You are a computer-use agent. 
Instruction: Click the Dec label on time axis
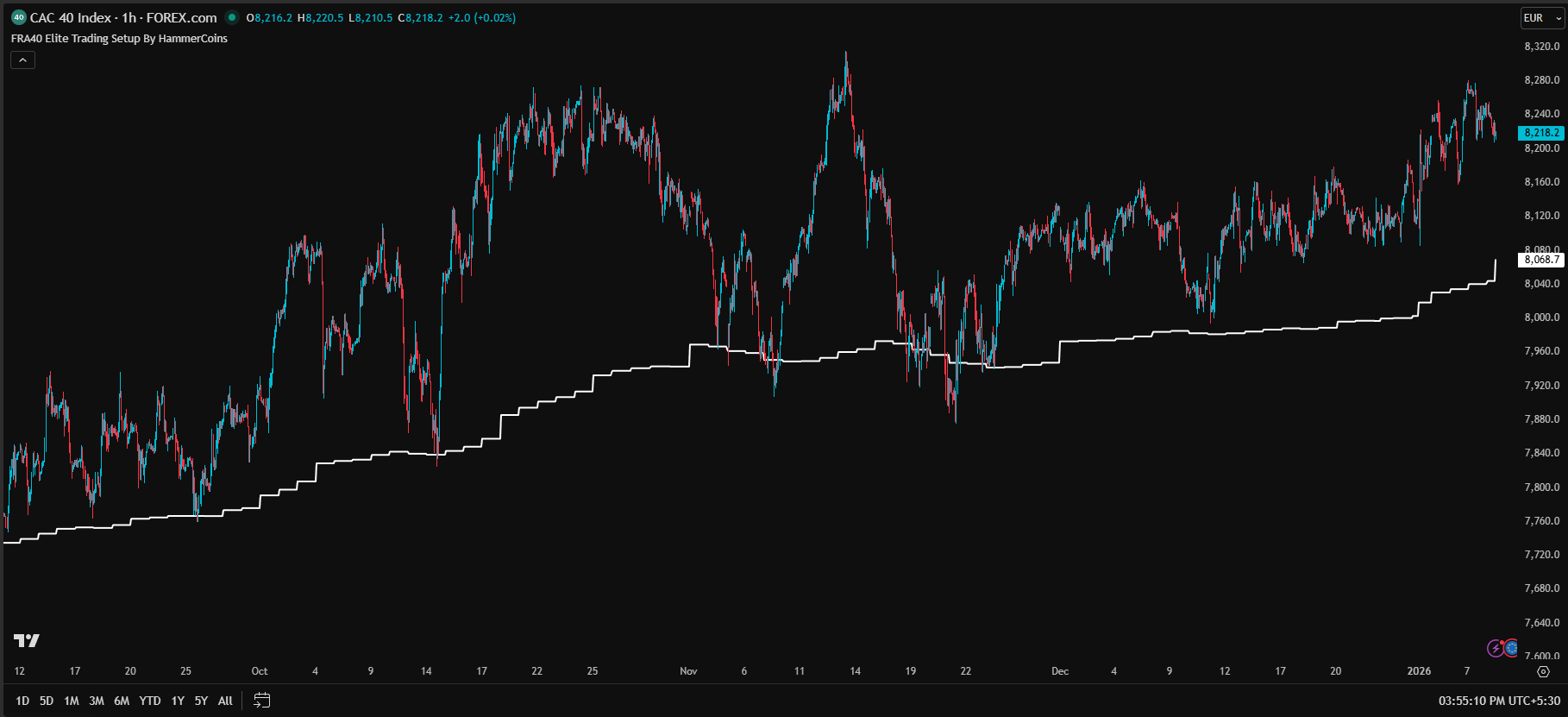(1060, 671)
